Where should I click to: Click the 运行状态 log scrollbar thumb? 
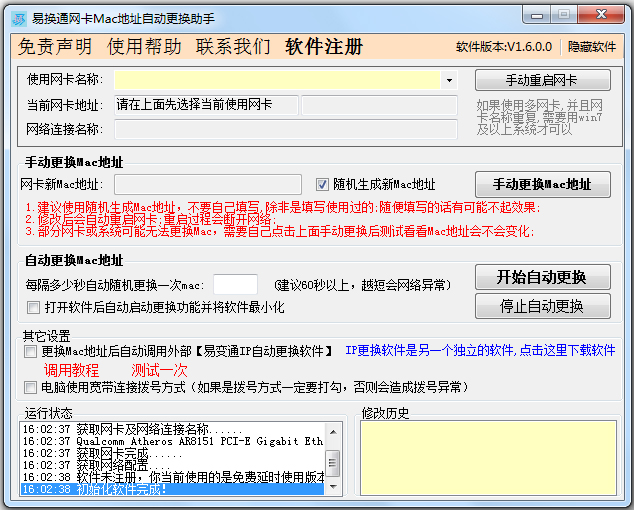point(333,463)
